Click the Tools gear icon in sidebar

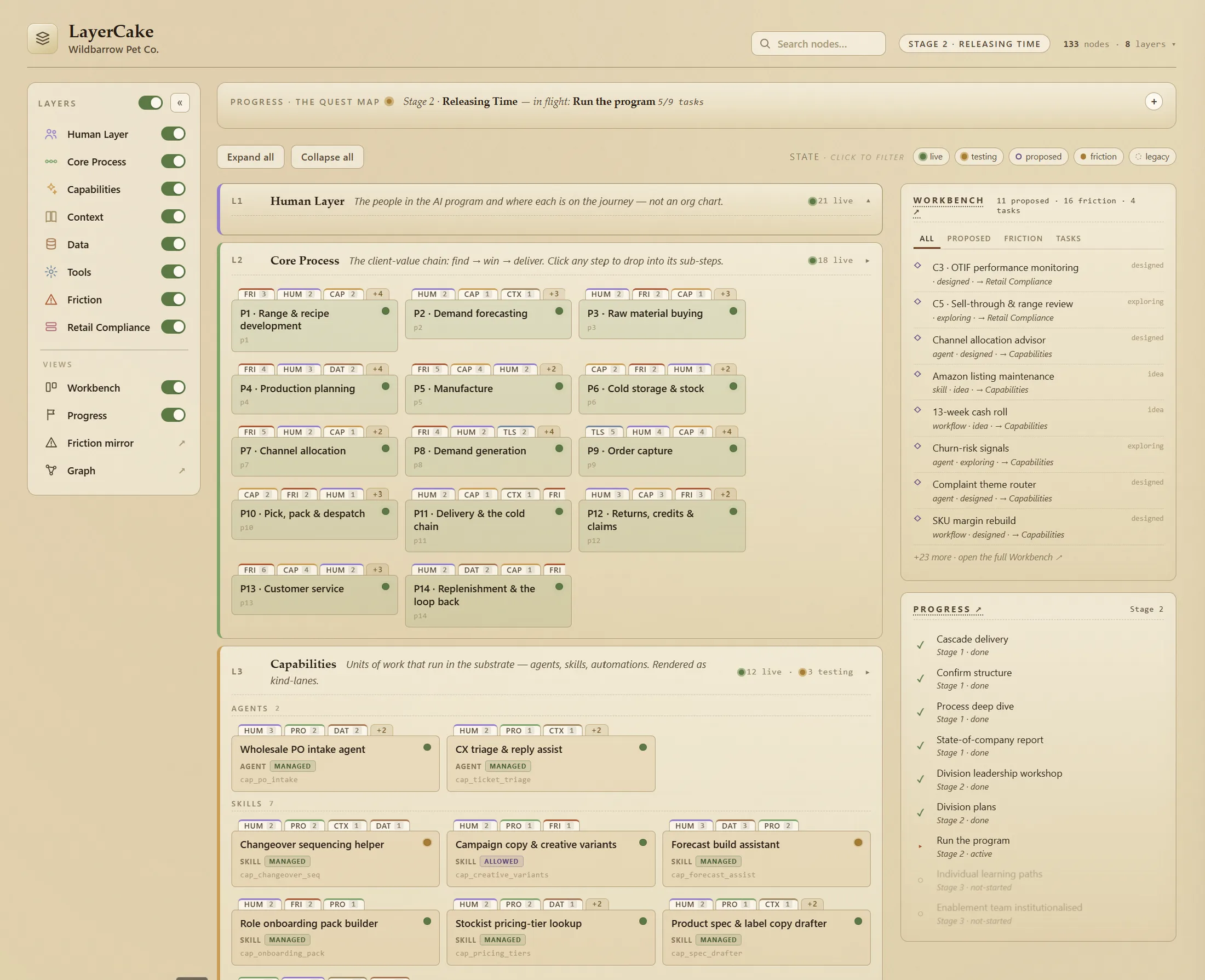(51, 272)
